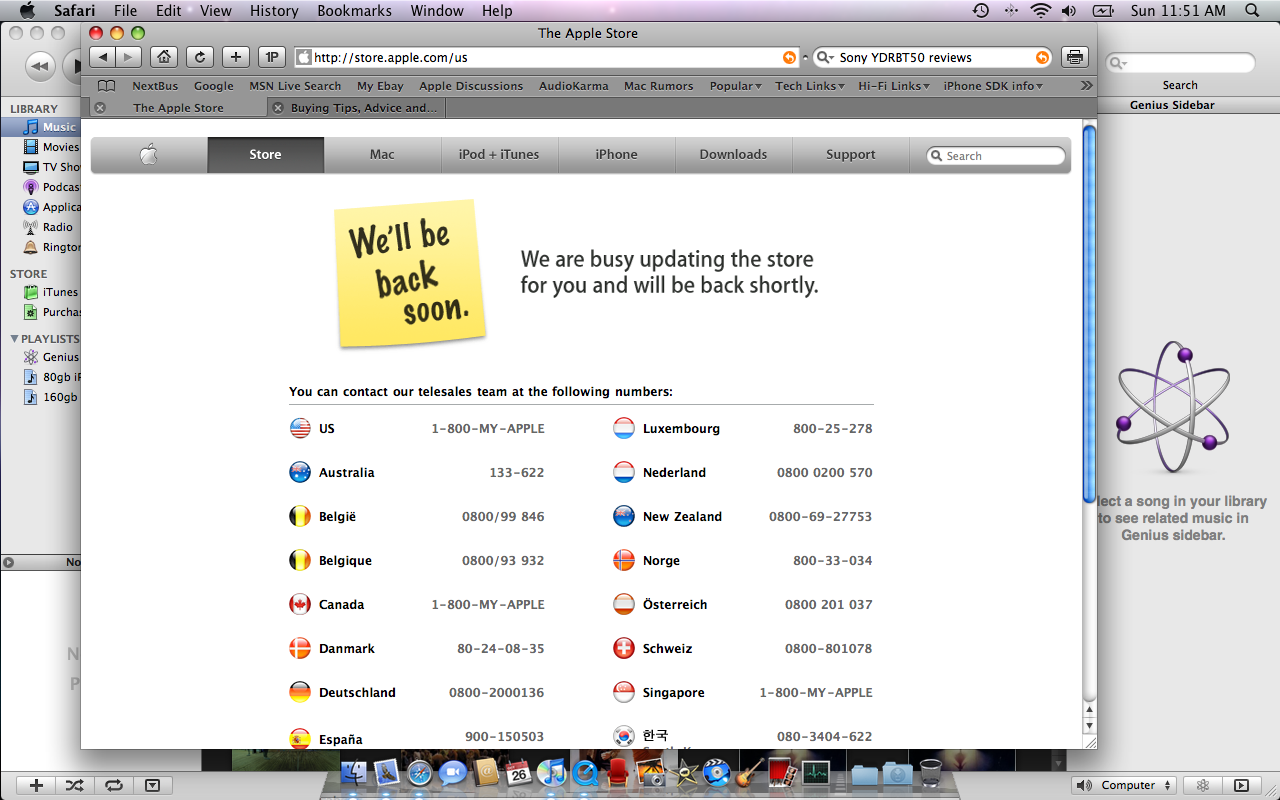Image resolution: width=1280 pixels, height=800 pixels.
Task: Launch QuickTime Player from Dock
Action: (x=584, y=773)
